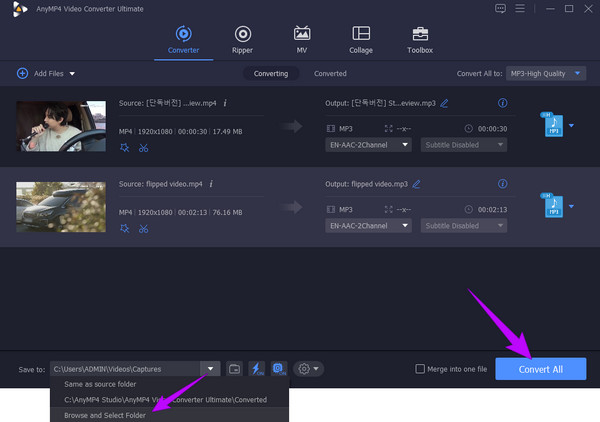
Task: Open the first video thumbnail preview
Action: pyautogui.click(x=61, y=126)
